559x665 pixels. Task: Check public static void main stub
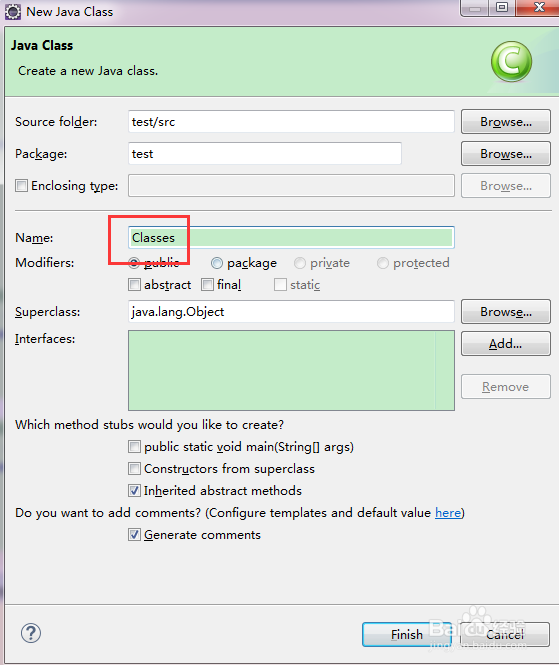click(134, 447)
